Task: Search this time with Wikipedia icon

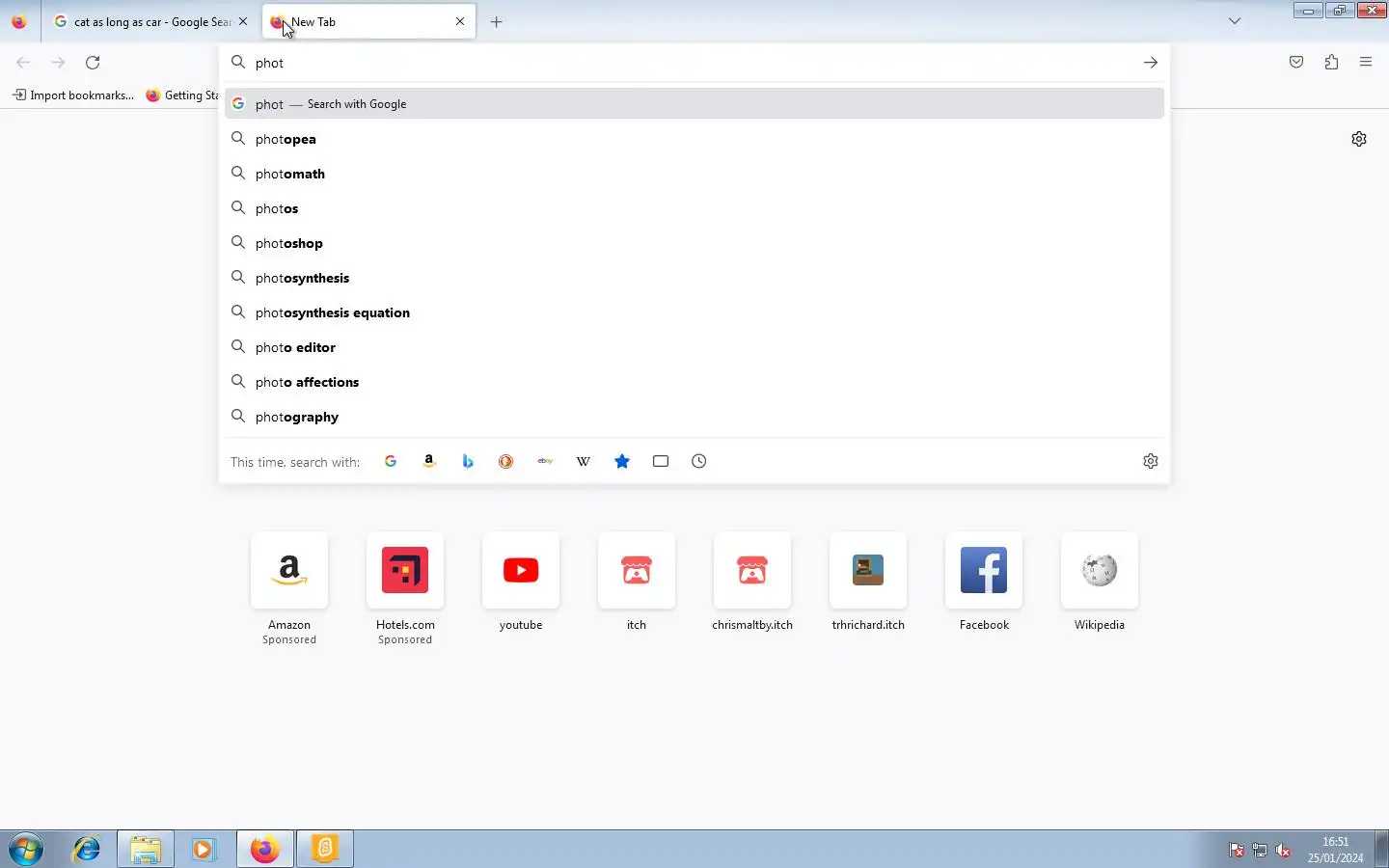Action: pos(584,461)
